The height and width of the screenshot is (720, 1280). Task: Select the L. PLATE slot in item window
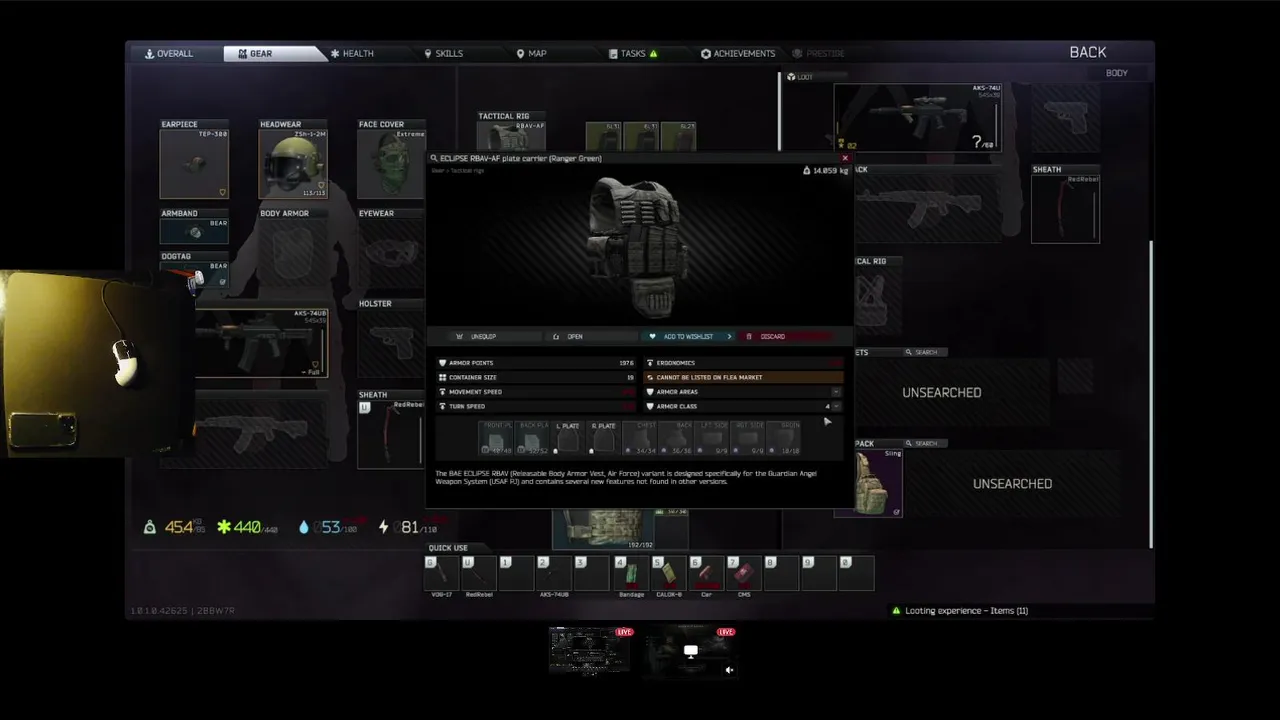(x=568, y=437)
